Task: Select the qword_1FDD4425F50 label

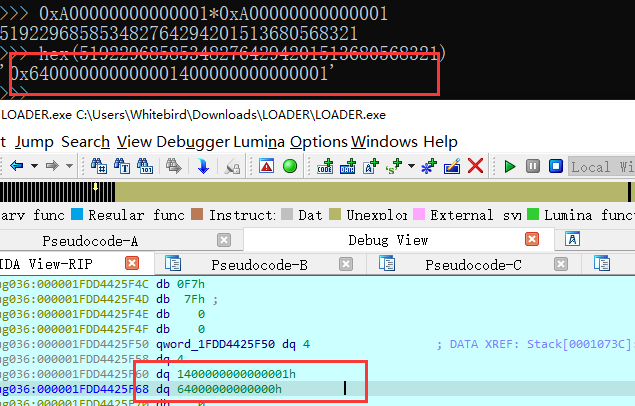Action: 215,344
